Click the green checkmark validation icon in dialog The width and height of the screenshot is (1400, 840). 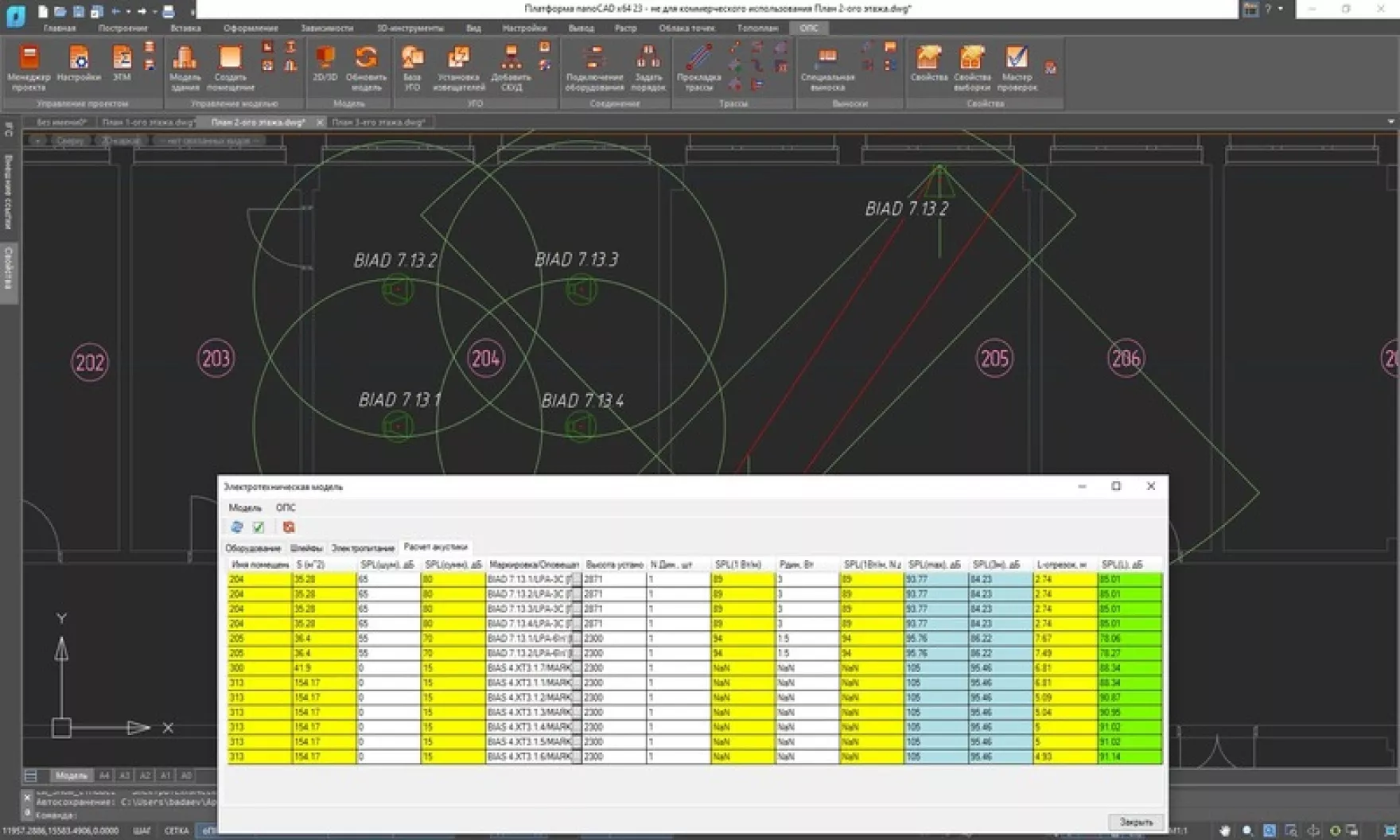coord(257,527)
